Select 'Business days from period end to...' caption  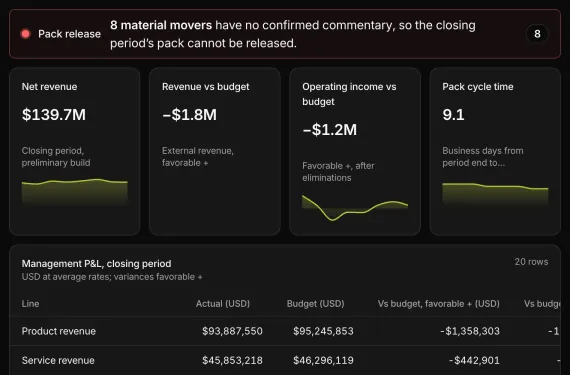(483, 157)
